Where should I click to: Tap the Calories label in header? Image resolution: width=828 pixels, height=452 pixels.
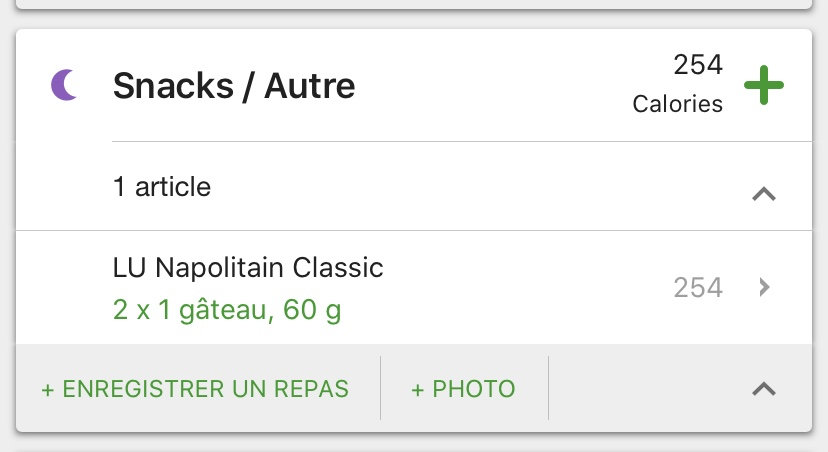(677, 104)
